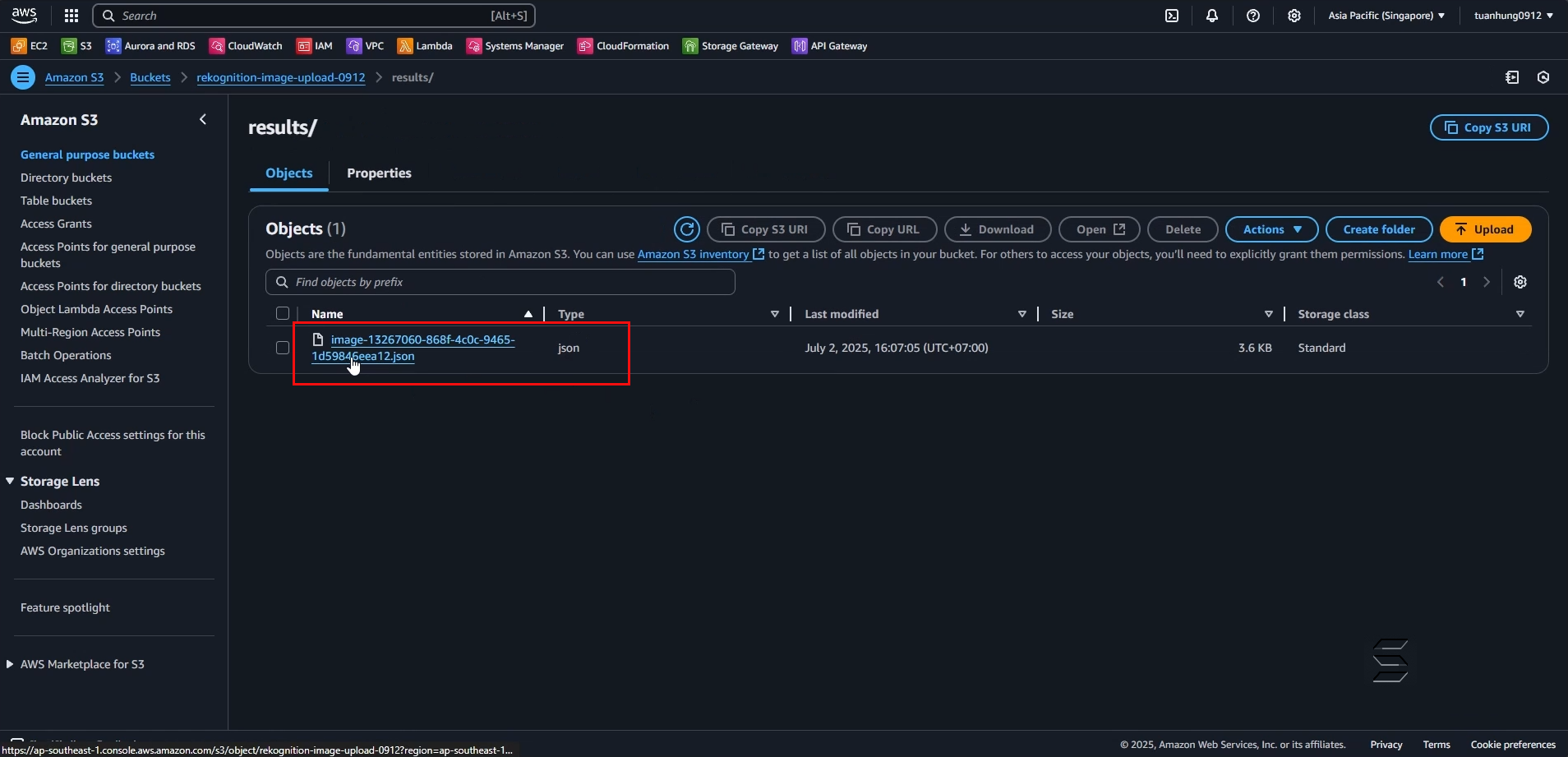The width and height of the screenshot is (1568, 757).
Task: Open console settings gear in top bar
Action: point(1294,16)
